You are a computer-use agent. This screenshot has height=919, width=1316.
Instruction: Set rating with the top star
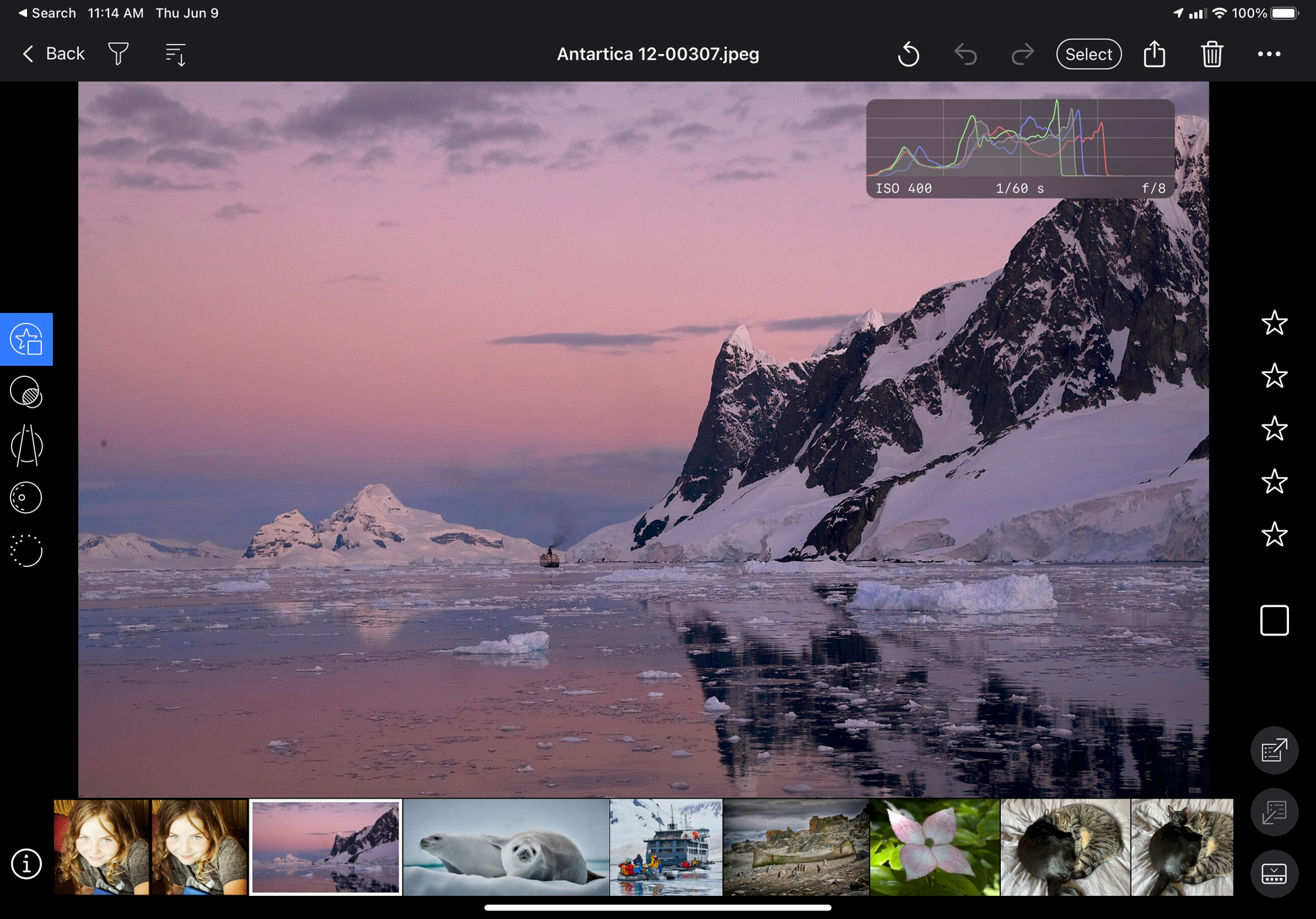1274,323
